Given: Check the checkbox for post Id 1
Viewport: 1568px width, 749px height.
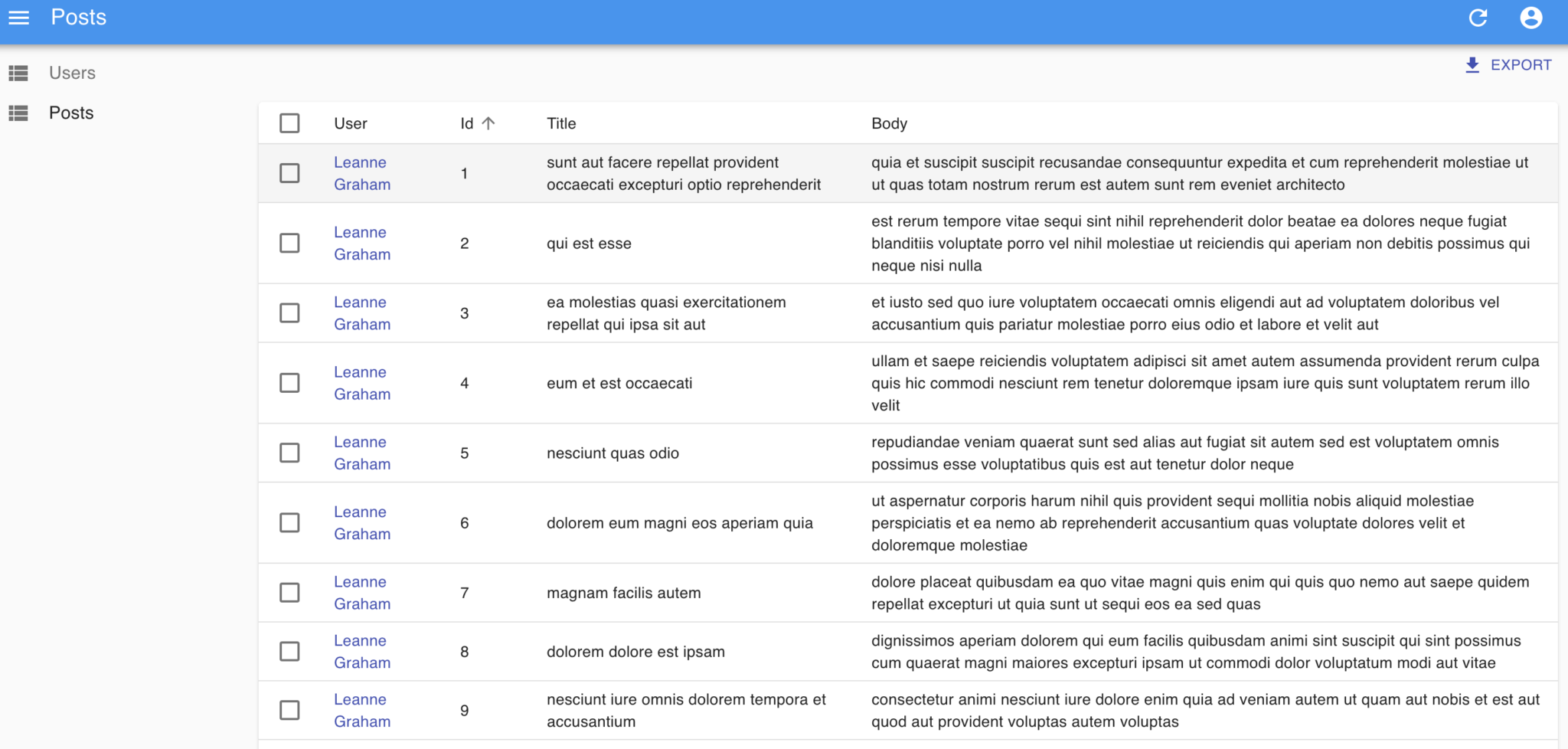Looking at the screenshot, I should click(x=289, y=173).
